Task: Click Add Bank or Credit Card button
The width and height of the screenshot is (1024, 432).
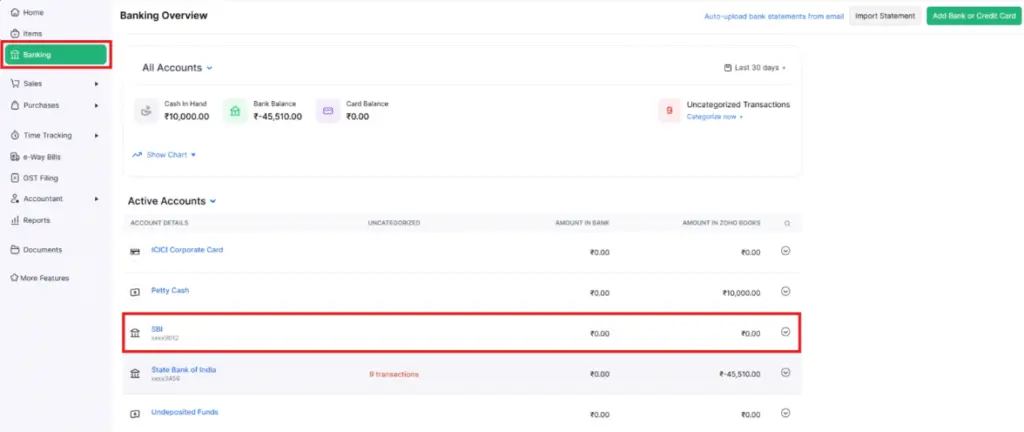Action: tap(974, 16)
